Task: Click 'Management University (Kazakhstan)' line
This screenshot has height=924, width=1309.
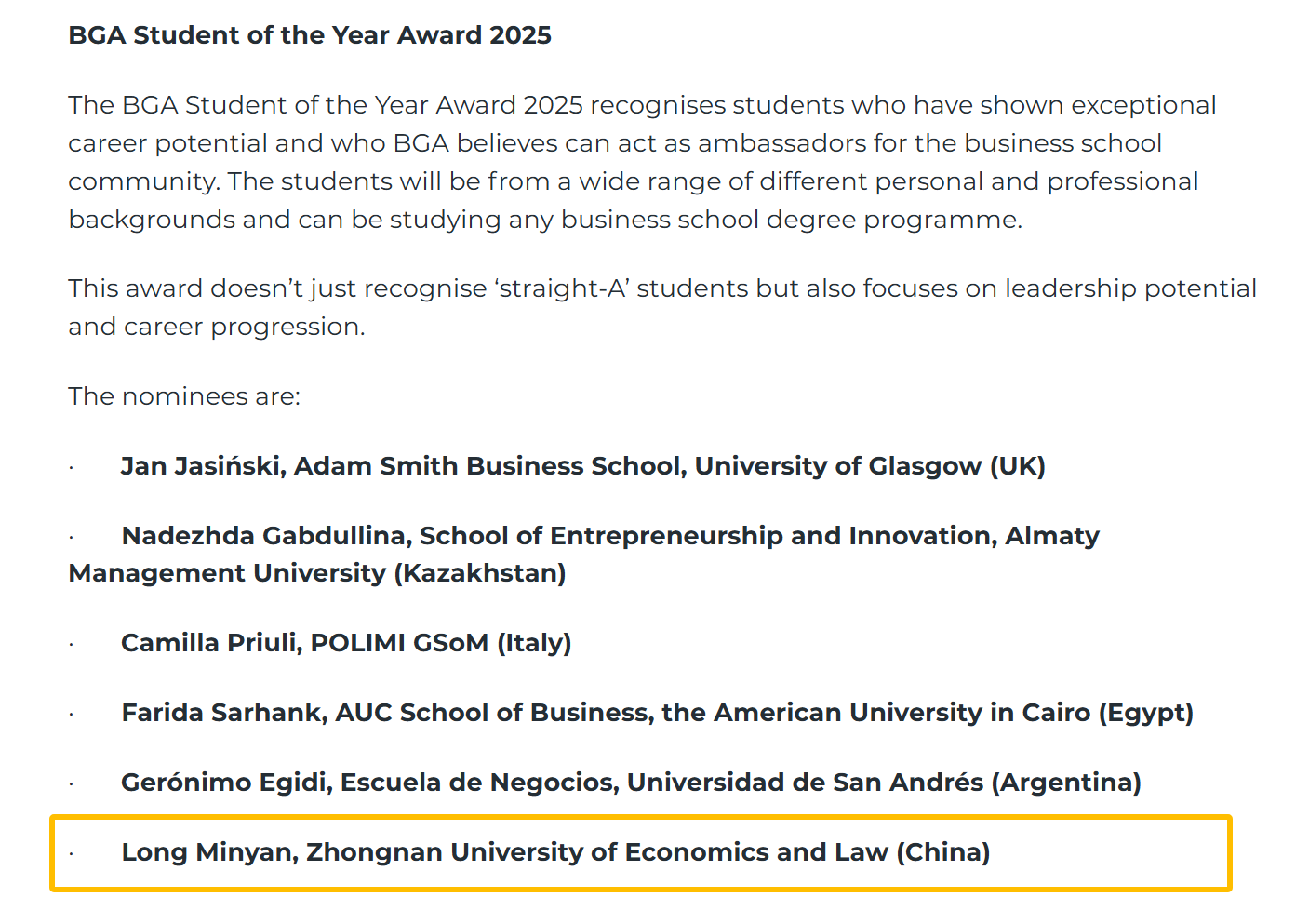Action: click(317, 573)
